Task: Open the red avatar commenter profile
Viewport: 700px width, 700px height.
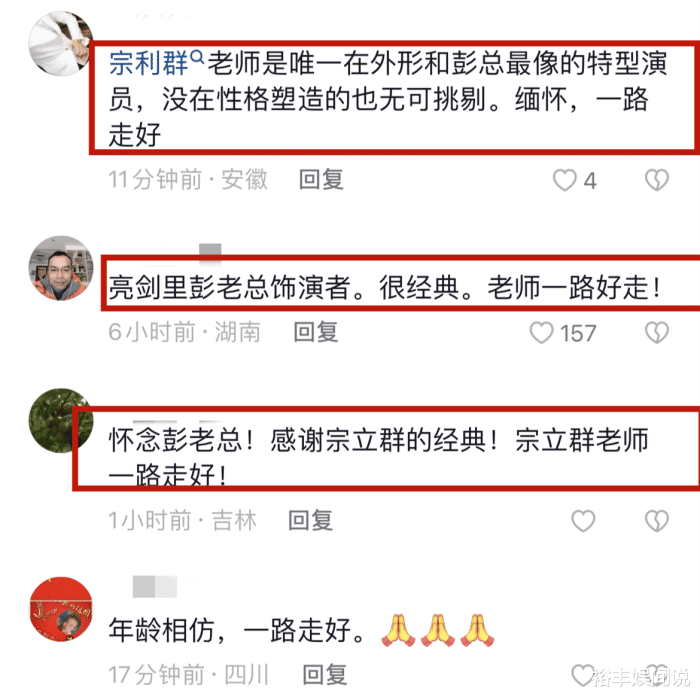Action: 61,609
